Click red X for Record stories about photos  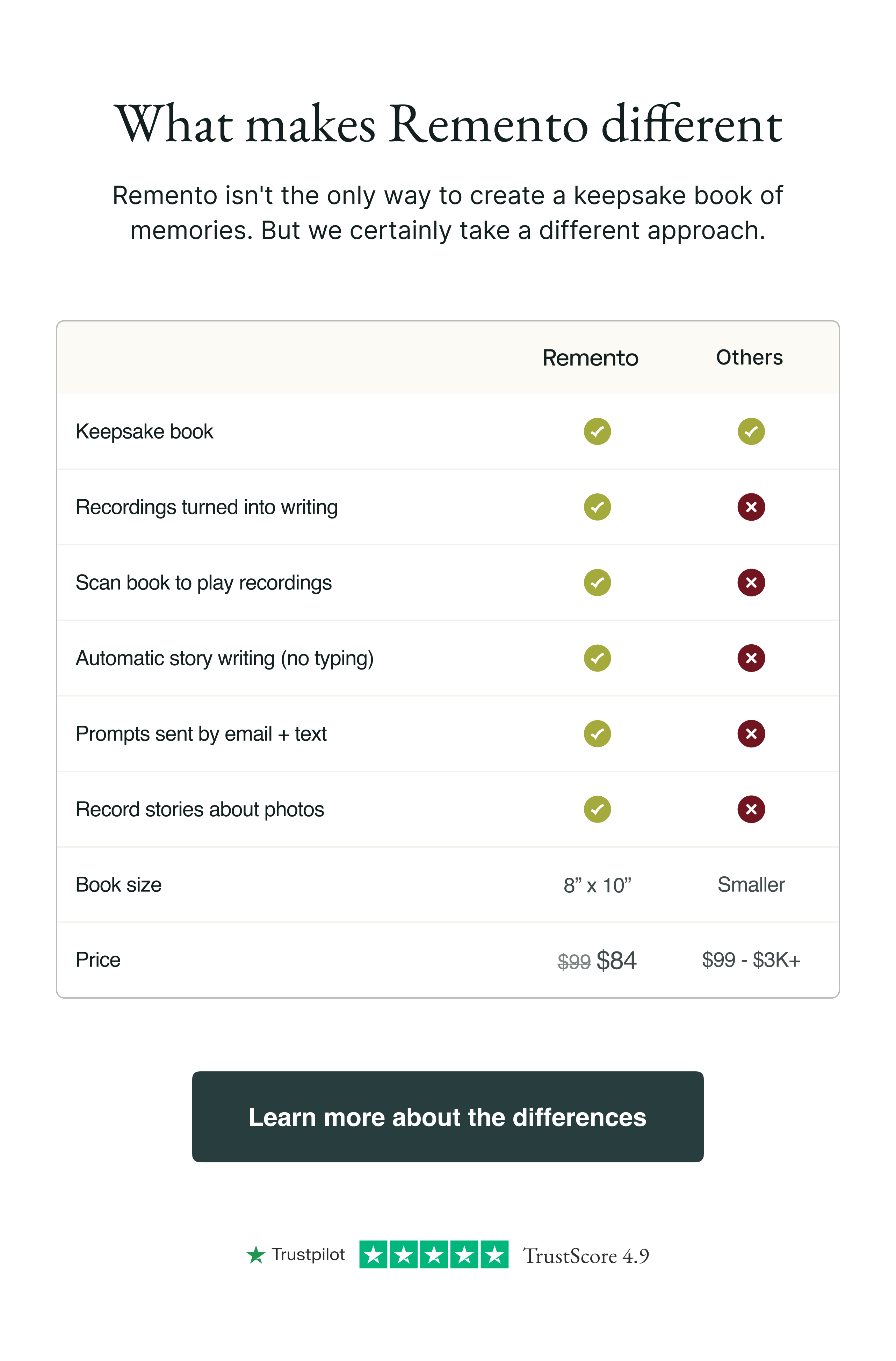tap(751, 809)
